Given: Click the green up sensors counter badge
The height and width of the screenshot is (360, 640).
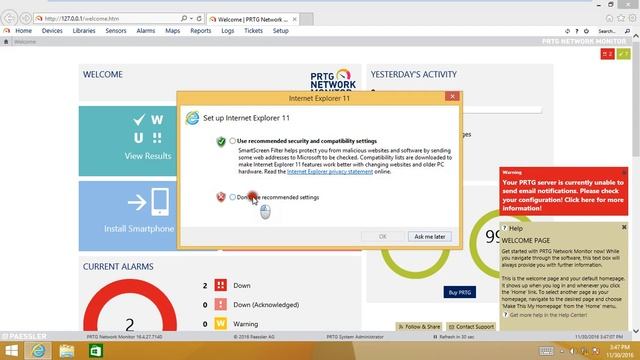Looking at the screenshot, I should click(623, 54).
